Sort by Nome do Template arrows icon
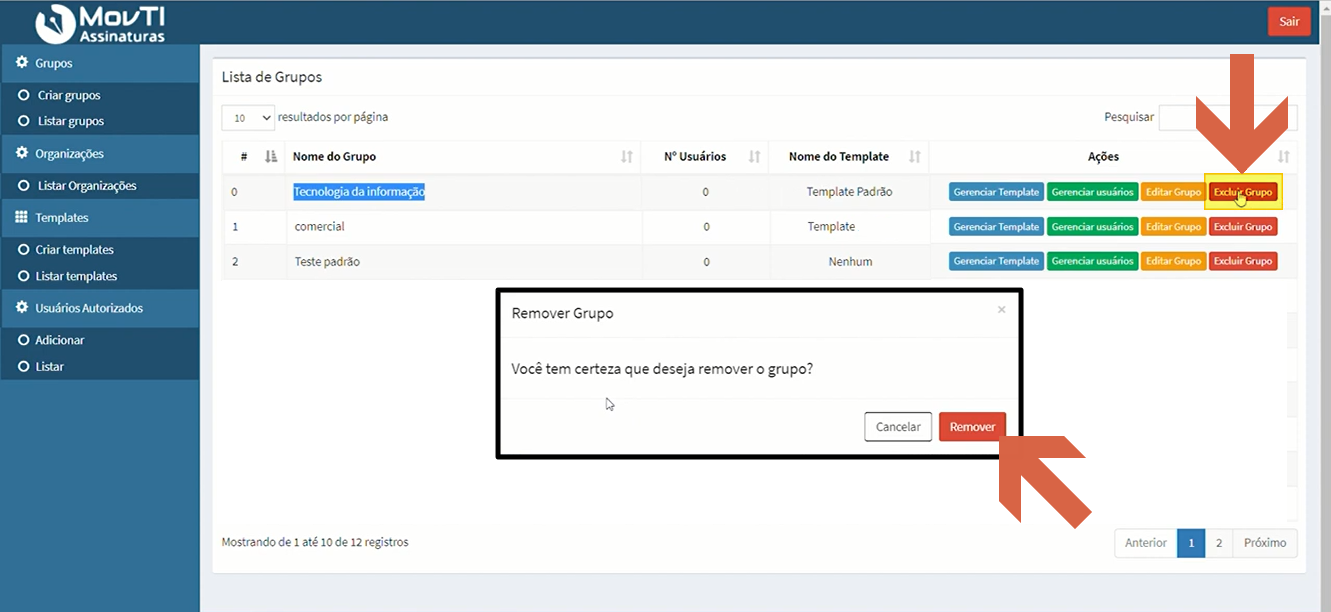This screenshot has height=612, width=1331. [915, 157]
